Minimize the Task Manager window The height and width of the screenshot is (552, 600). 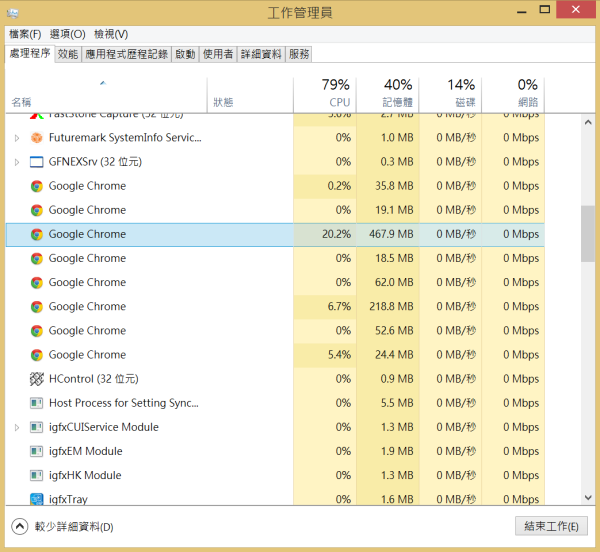(x=522, y=10)
